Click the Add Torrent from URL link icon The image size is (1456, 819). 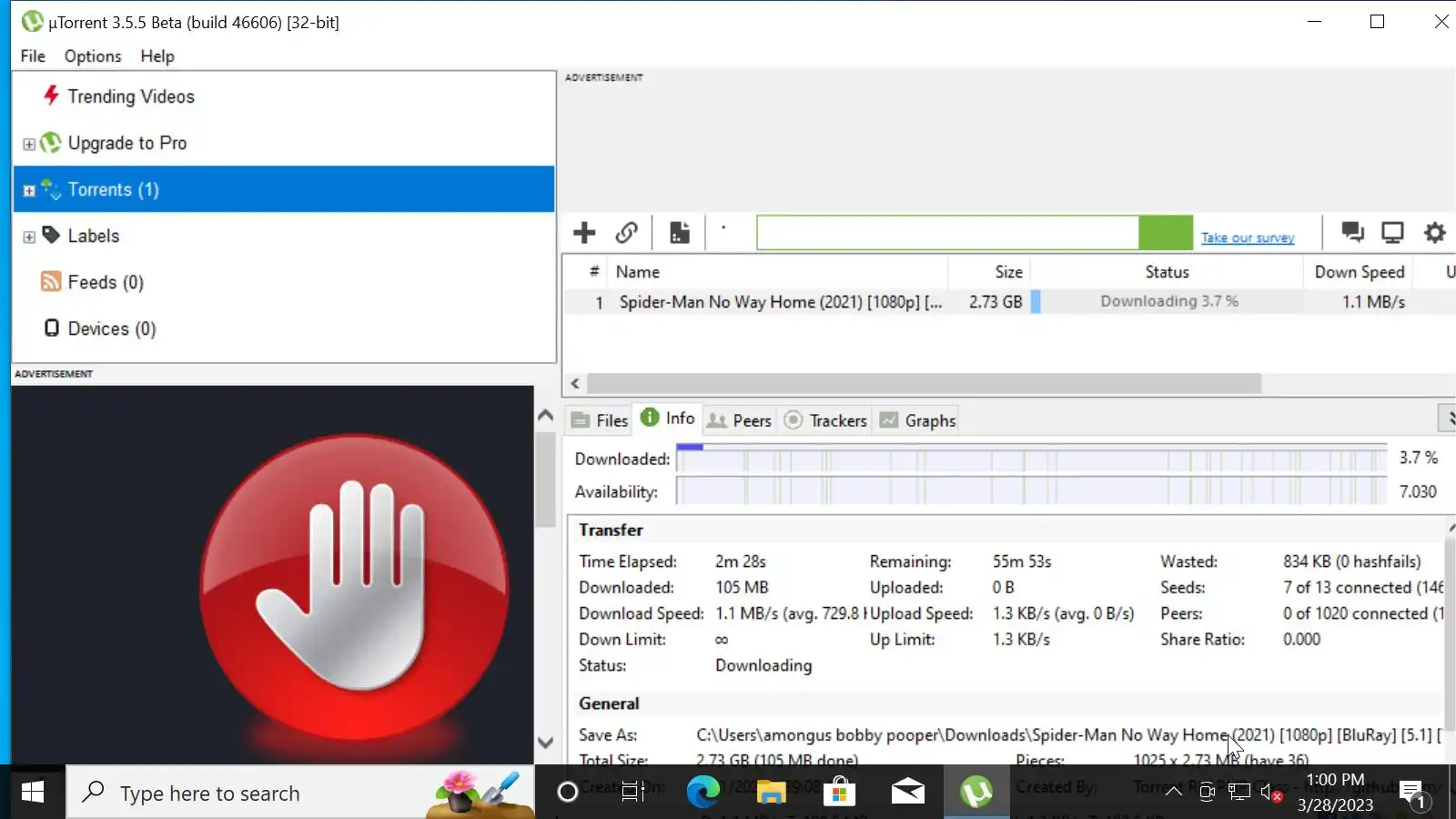(626, 233)
